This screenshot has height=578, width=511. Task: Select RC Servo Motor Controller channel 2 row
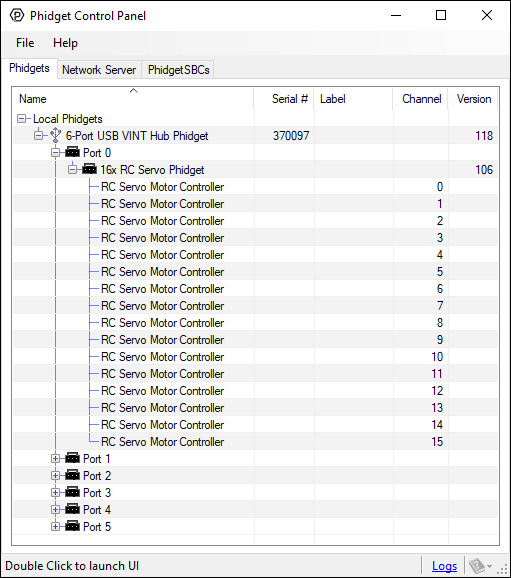click(x=256, y=220)
